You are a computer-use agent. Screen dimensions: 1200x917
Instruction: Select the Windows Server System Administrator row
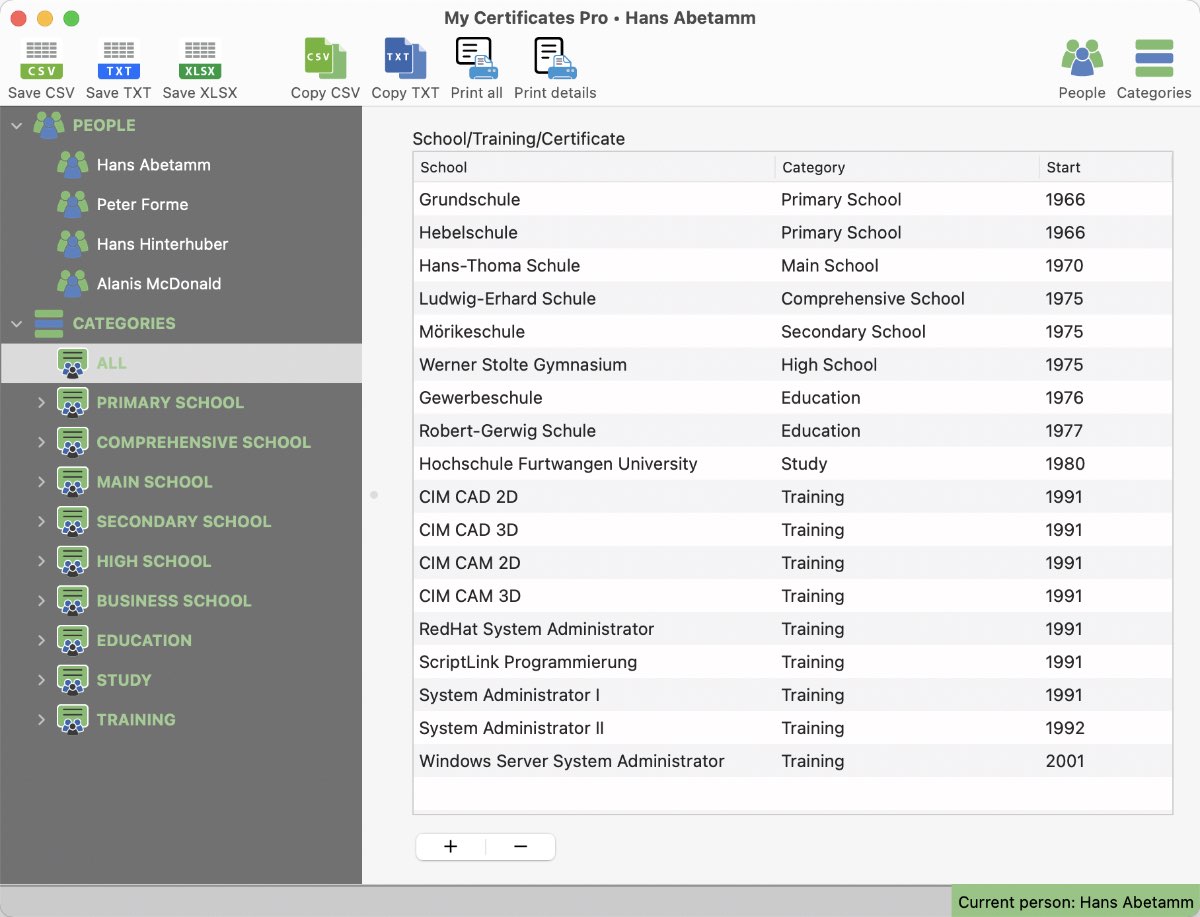click(x=792, y=760)
